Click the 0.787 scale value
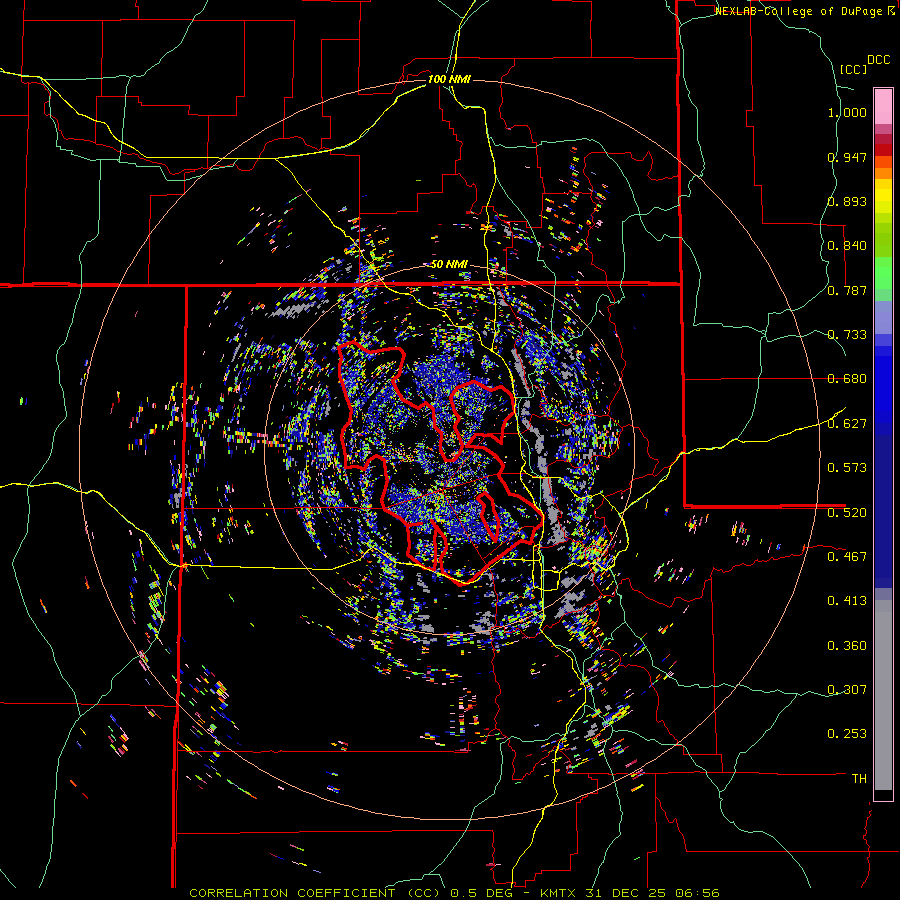Screen dimensions: 900x900 click(847, 290)
